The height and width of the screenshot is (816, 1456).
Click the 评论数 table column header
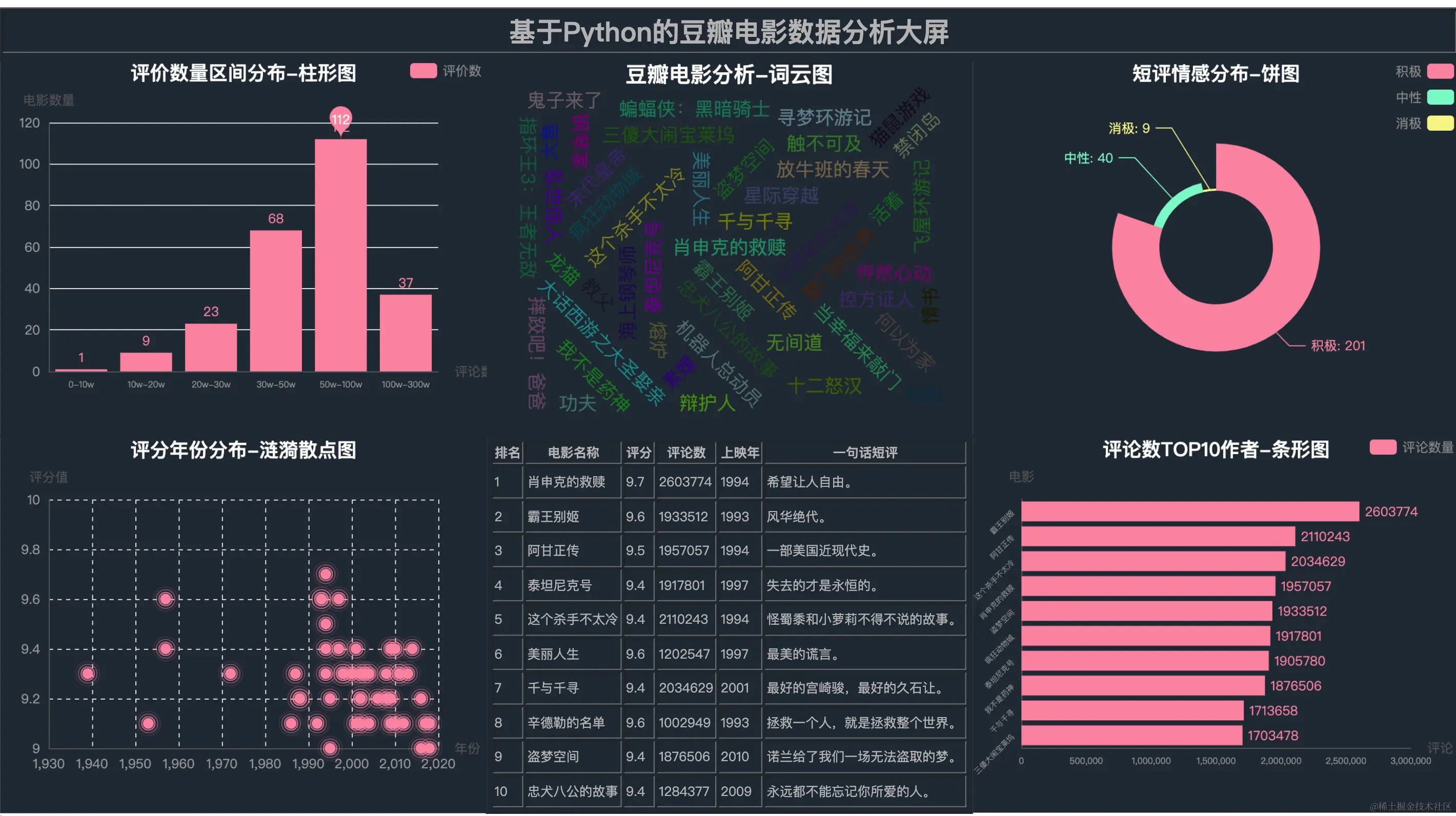click(x=685, y=453)
